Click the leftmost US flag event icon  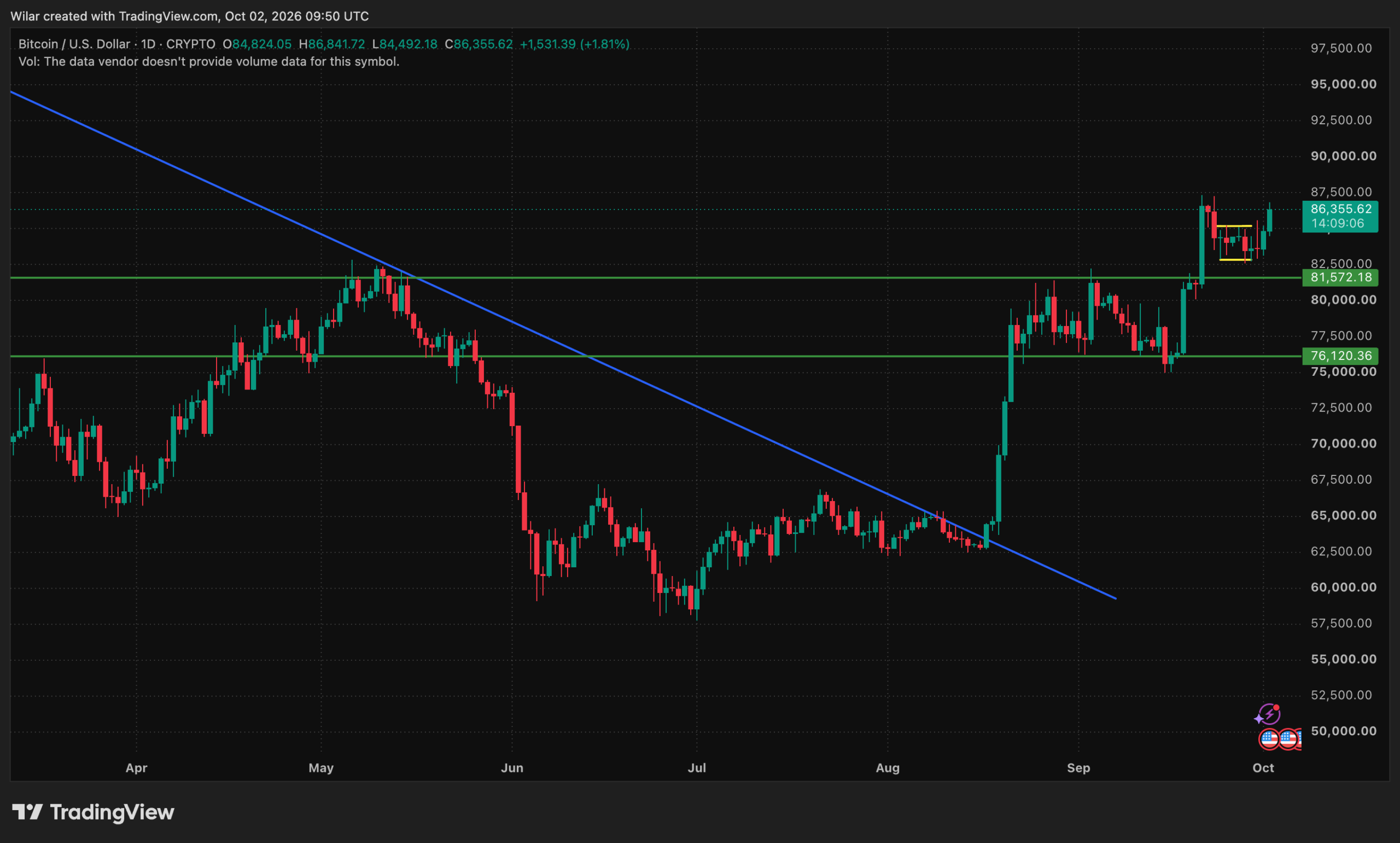point(1269,740)
